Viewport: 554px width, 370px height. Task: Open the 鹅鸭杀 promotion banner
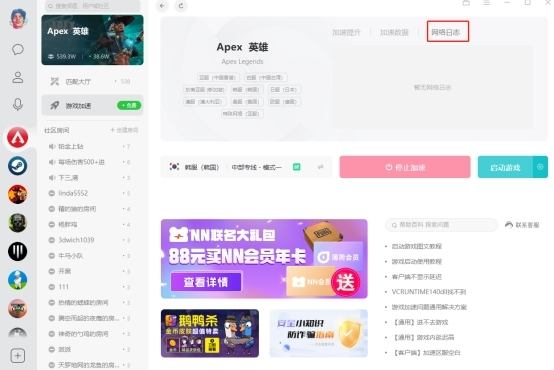[210, 333]
